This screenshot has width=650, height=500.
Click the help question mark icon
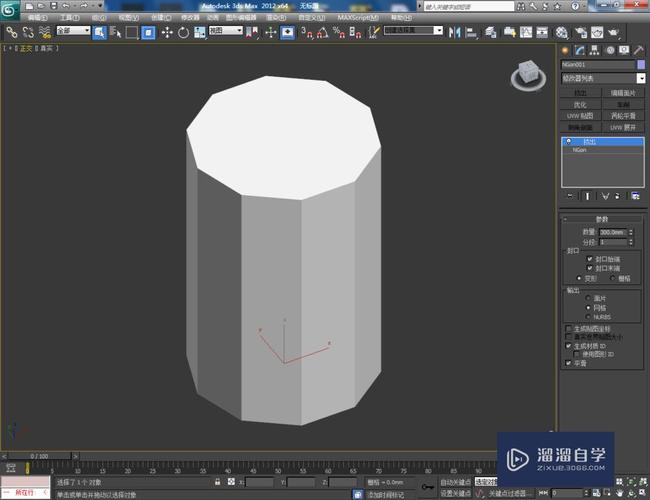[575, 6]
